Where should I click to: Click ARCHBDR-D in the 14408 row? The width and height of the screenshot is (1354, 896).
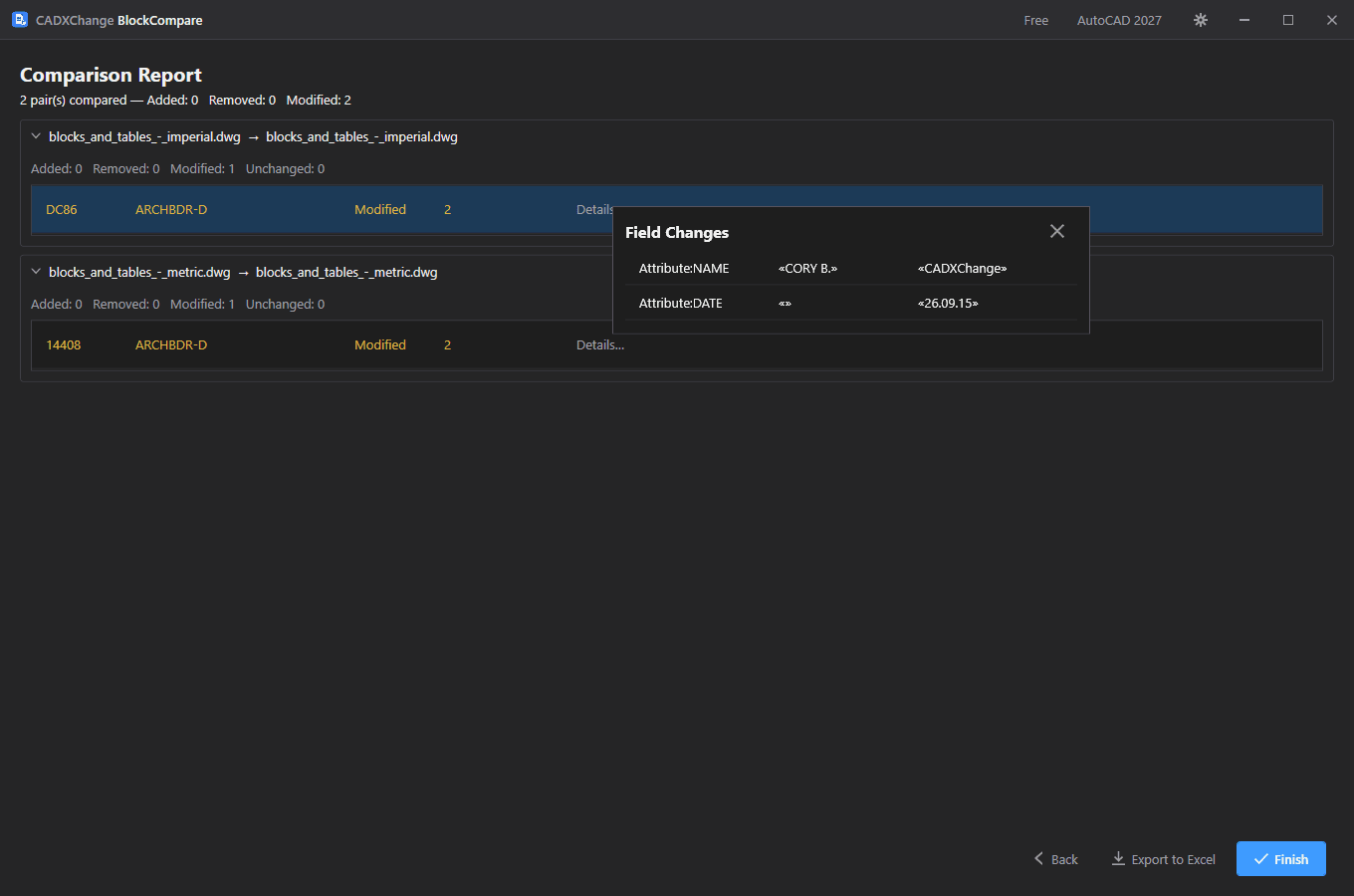(171, 344)
